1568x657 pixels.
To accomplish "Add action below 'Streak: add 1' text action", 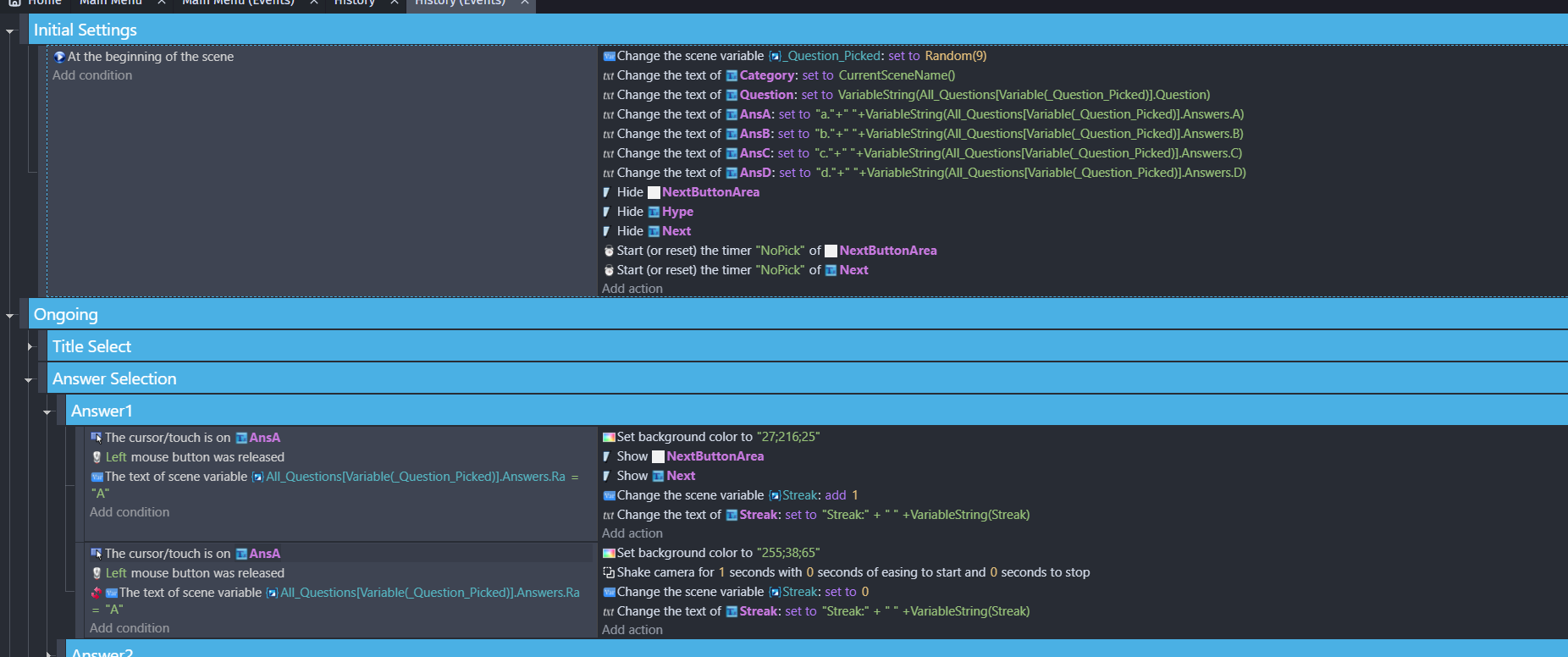I will point(632,533).
